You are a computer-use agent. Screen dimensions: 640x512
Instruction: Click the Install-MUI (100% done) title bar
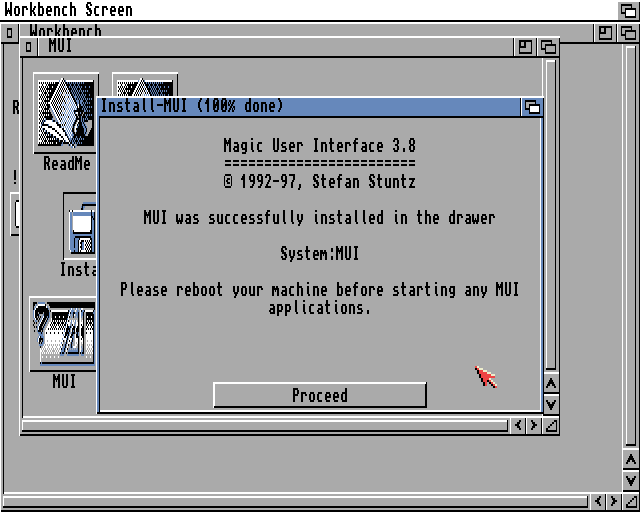309,107
